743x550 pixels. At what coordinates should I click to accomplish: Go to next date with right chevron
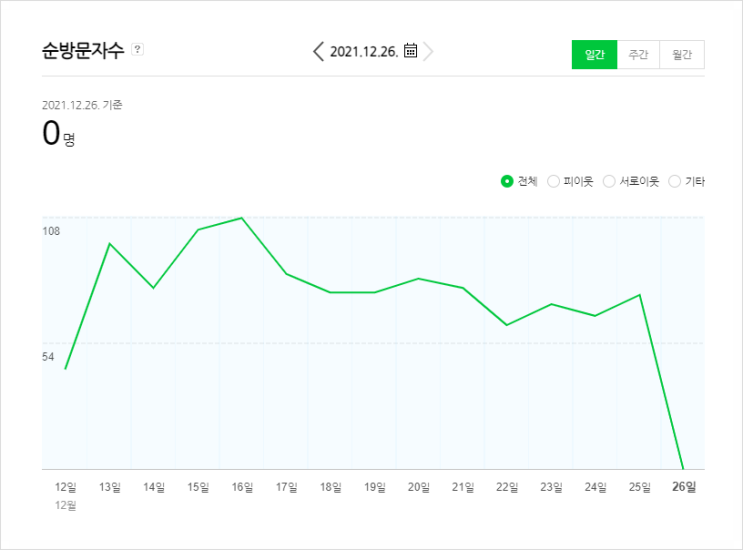(x=428, y=51)
